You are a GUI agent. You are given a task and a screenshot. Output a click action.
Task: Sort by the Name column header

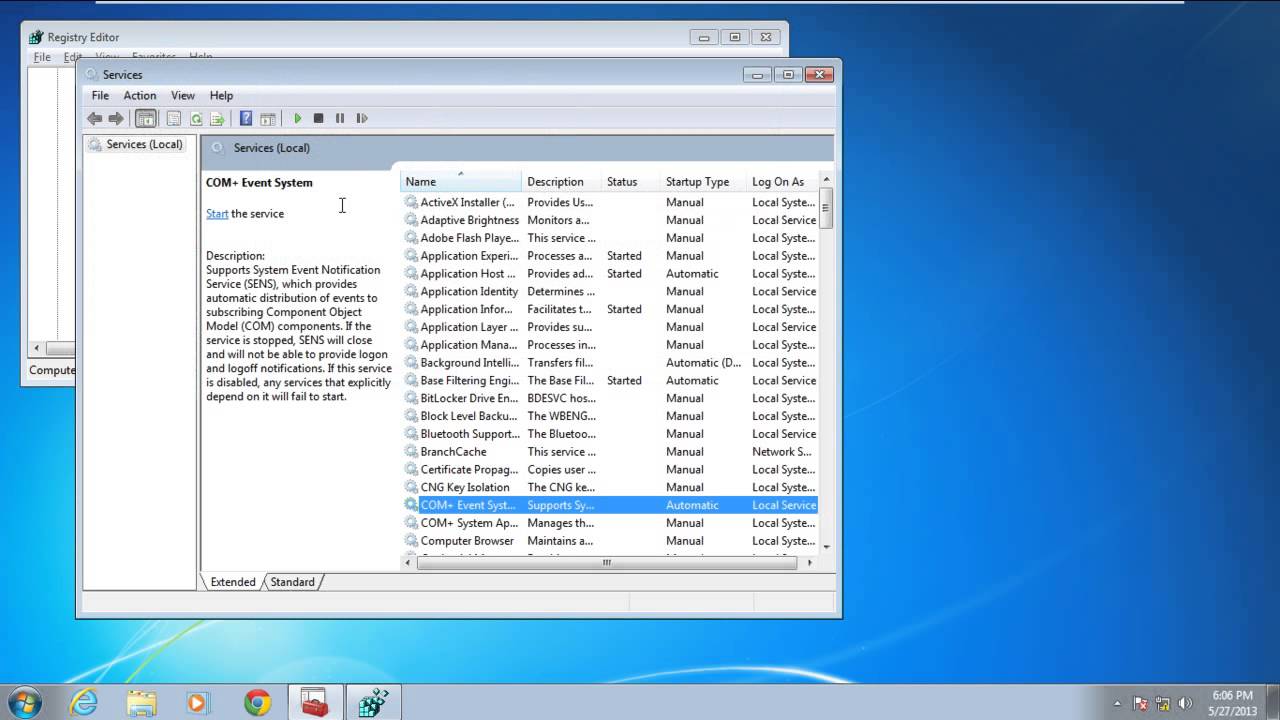[461, 182]
